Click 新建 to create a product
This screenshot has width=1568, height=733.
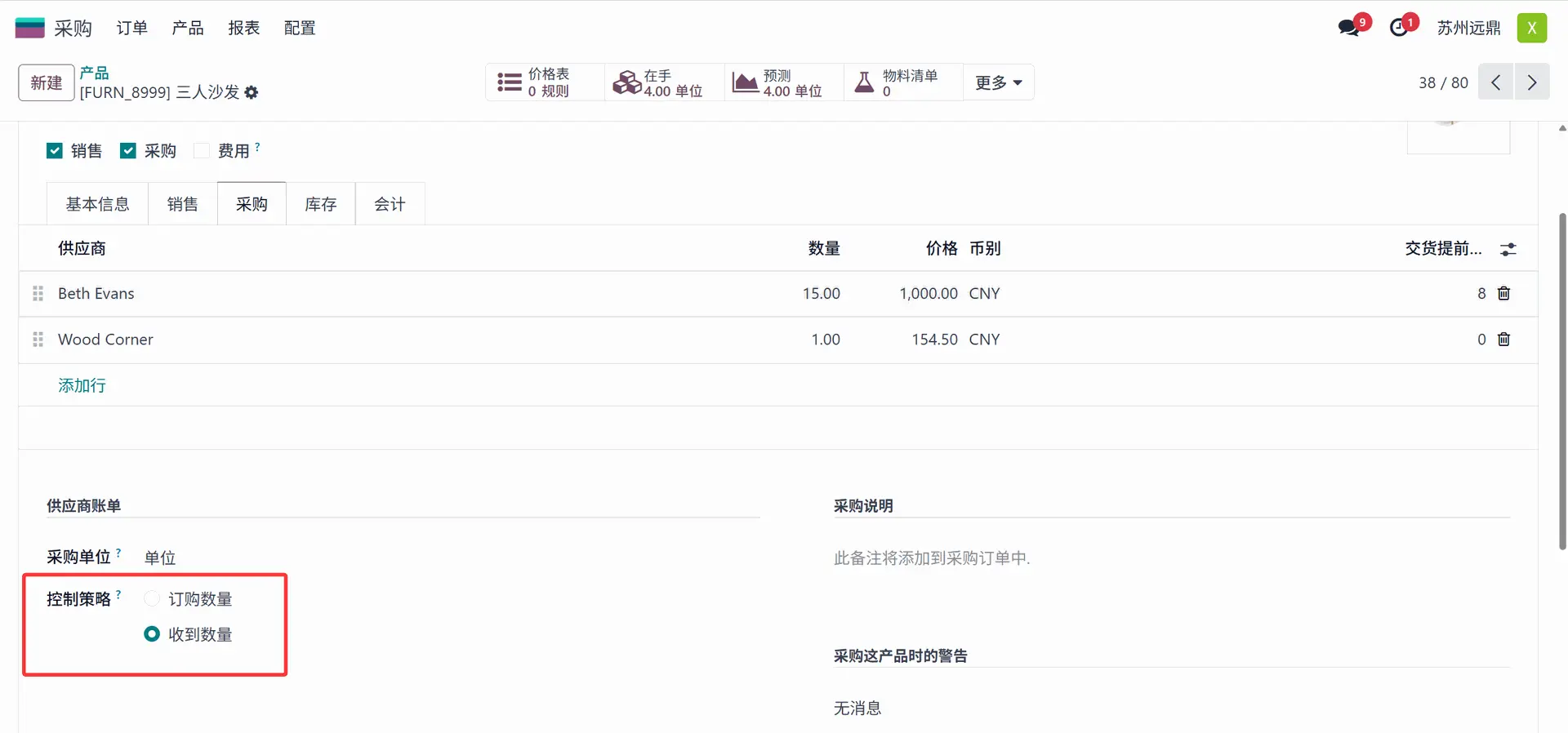pyautogui.click(x=47, y=82)
